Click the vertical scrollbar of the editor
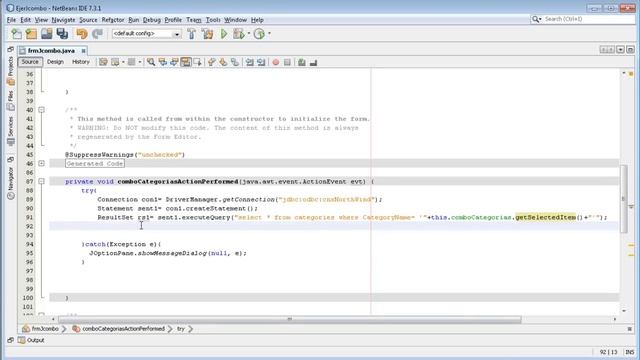The height and width of the screenshot is (360, 640). [624, 199]
